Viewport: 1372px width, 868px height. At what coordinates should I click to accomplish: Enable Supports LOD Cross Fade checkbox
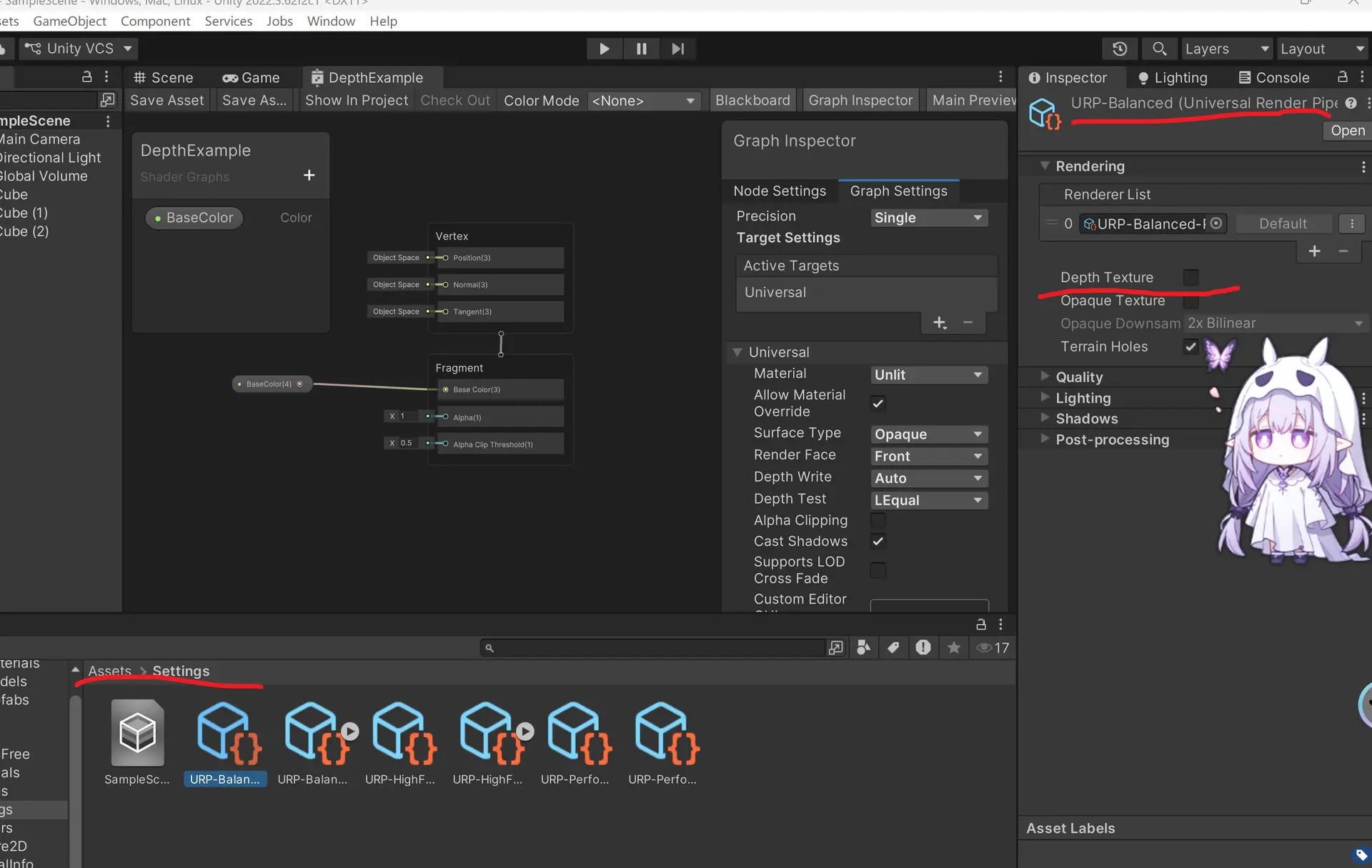(878, 570)
